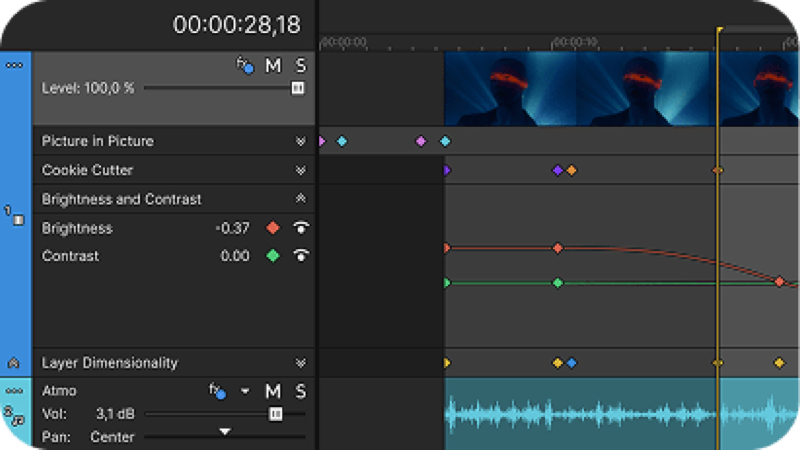Select the video clip thumbnail
The image size is (800, 450).
point(621,89)
